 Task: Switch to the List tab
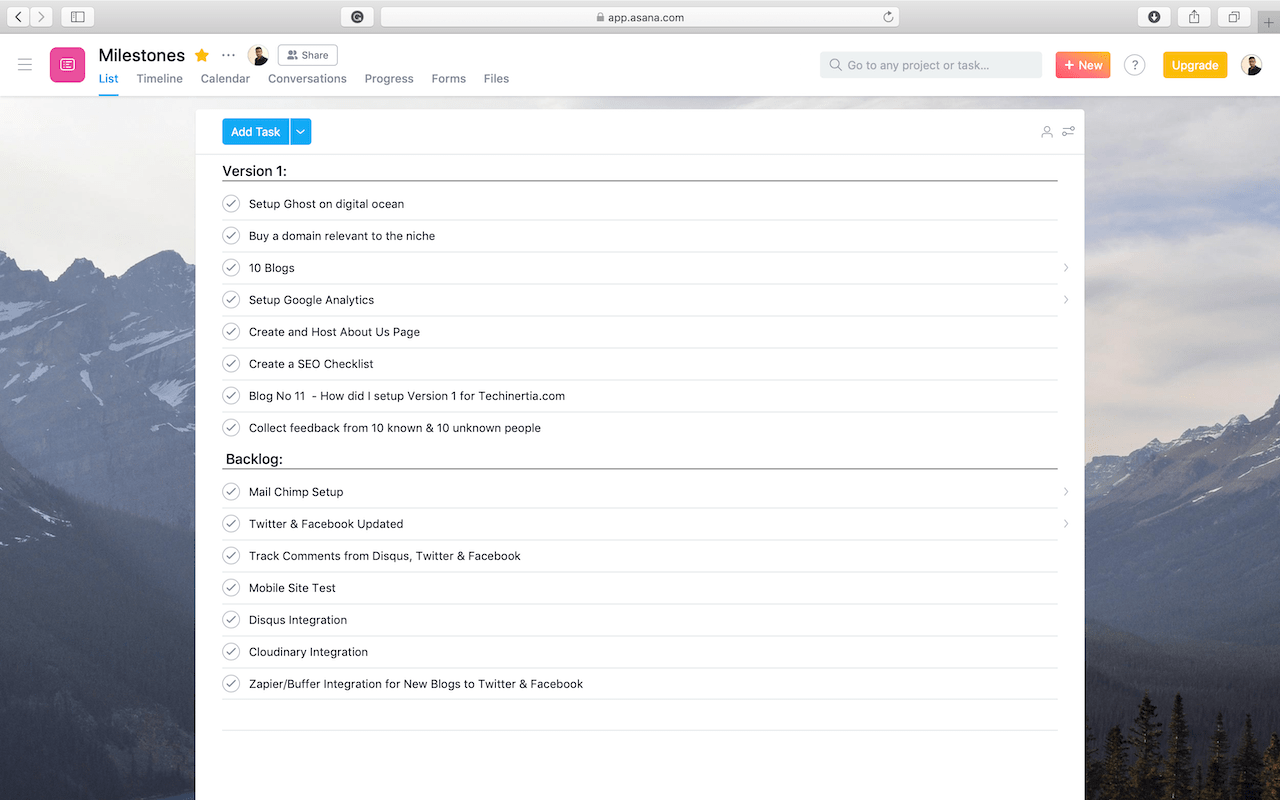click(108, 79)
